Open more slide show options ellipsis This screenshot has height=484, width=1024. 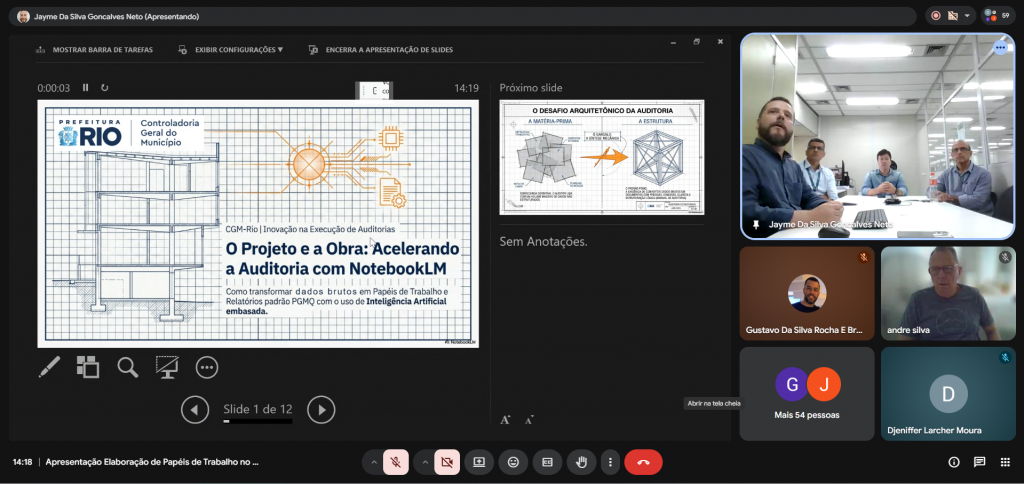click(x=207, y=367)
